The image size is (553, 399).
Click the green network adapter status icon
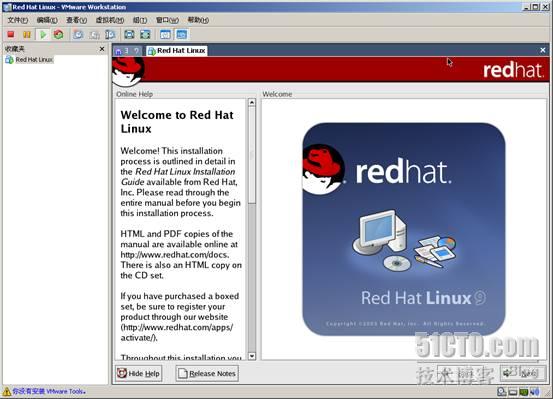(x=524, y=392)
